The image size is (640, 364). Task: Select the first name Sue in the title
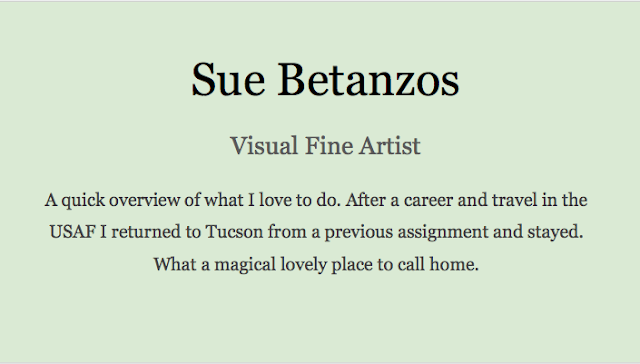pos(228,80)
